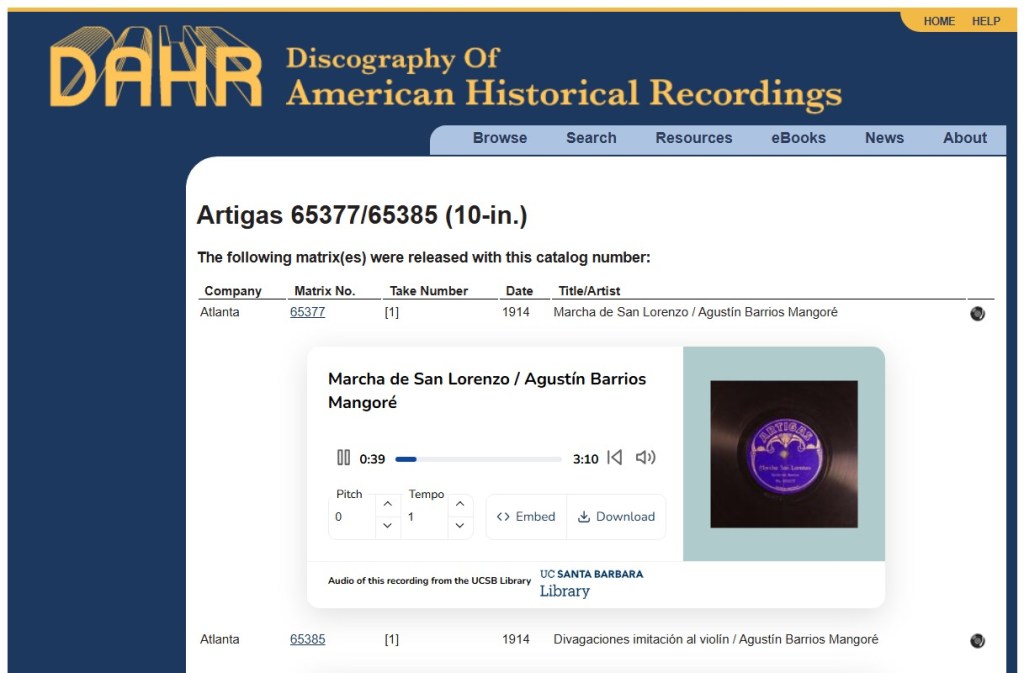Open the Resources menu
This screenshot has height=673, width=1024.
tap(694, 138)
